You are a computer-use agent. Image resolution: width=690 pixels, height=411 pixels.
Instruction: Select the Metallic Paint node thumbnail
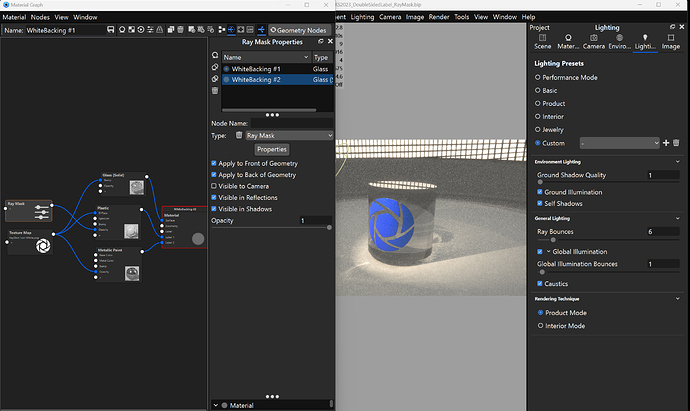pyautogui.click(x=132, y=273)
